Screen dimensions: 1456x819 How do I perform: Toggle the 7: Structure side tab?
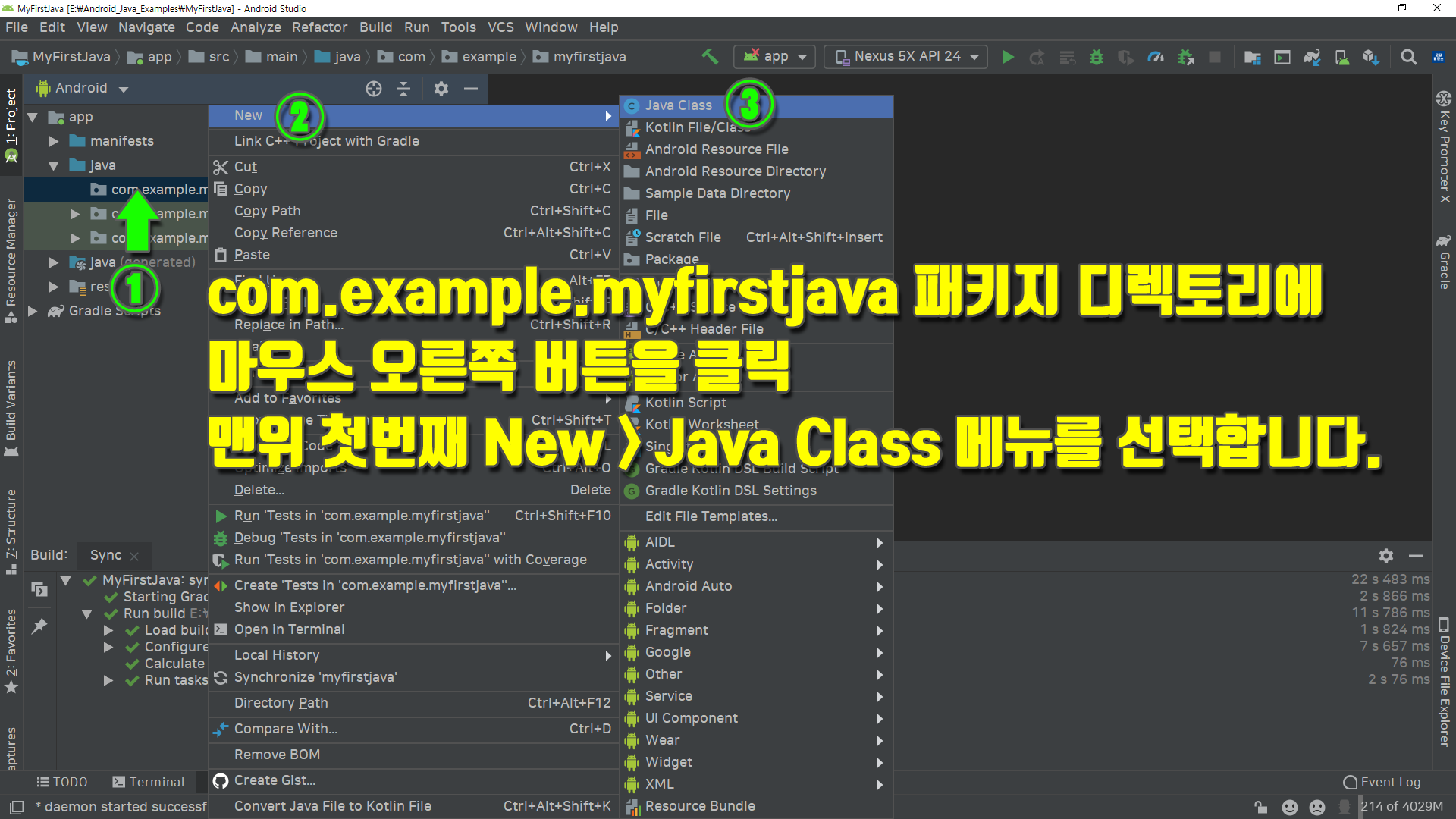(x=11, y=531)
